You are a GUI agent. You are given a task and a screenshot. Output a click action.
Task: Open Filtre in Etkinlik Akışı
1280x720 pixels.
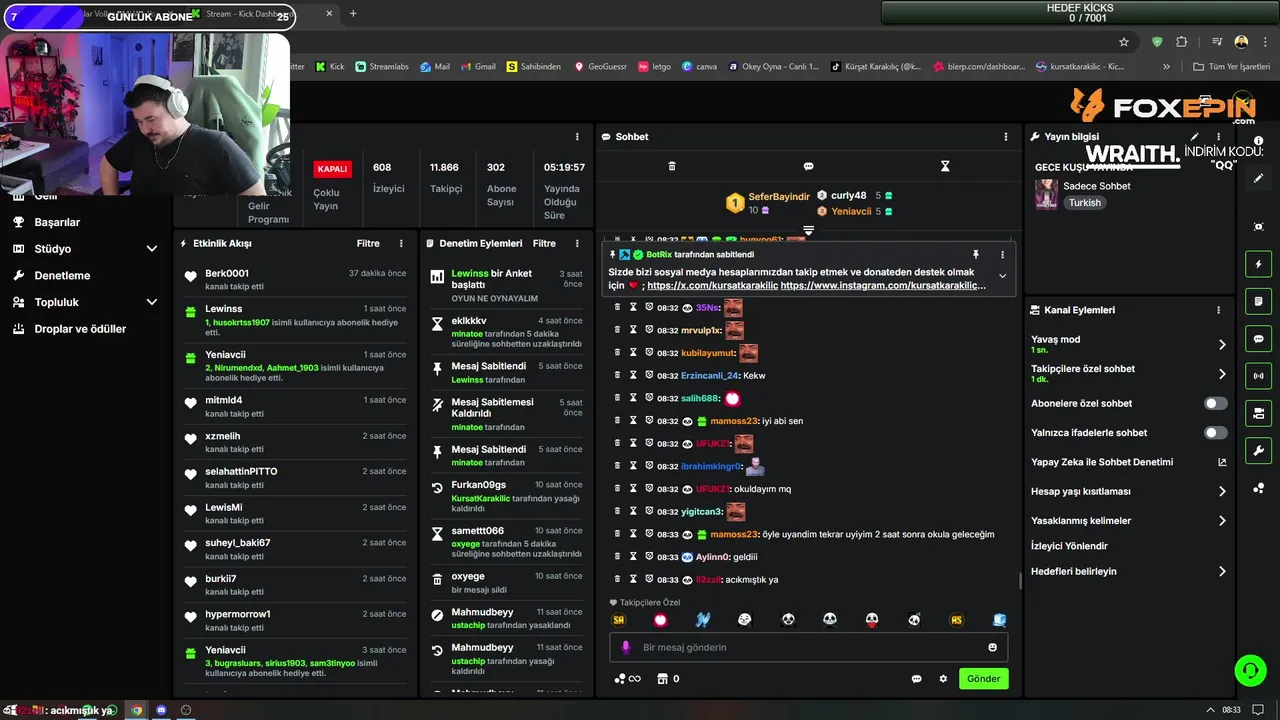368,243
